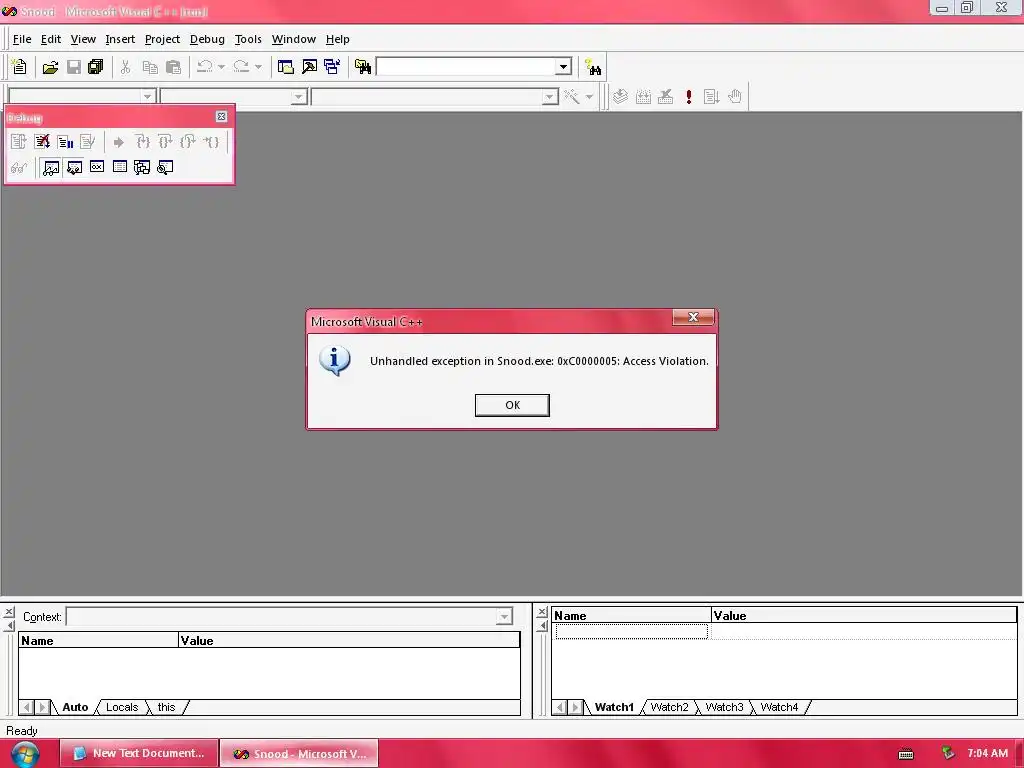Click the Build project icon
Image resolution: width=1024 pixels, height=768 pixels.
point(643,97)
